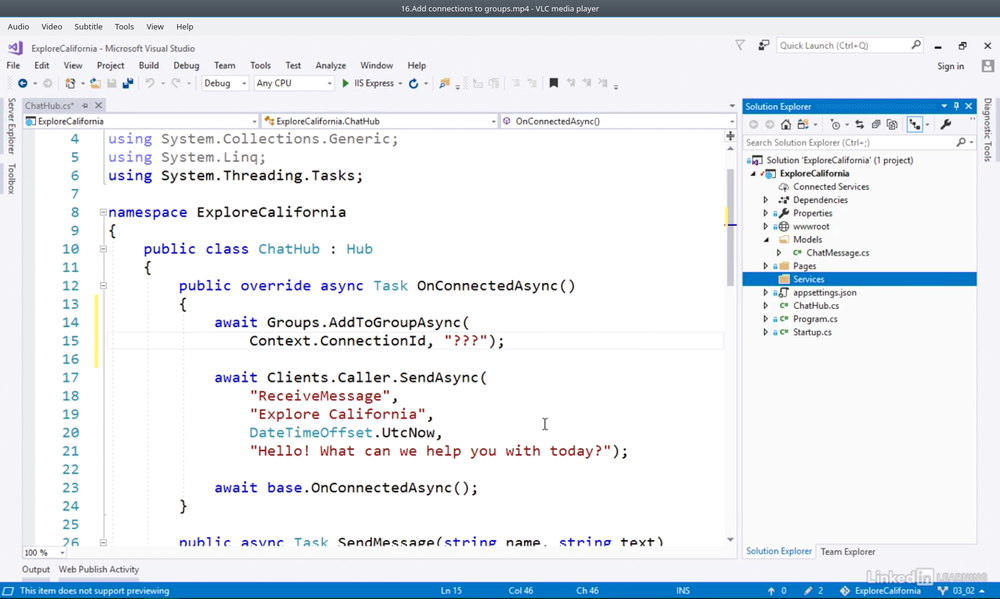This screenshot has width=1000, height=599.
Task: Toggle a bookmark with the bookmark icon
Action: point(554,83)
